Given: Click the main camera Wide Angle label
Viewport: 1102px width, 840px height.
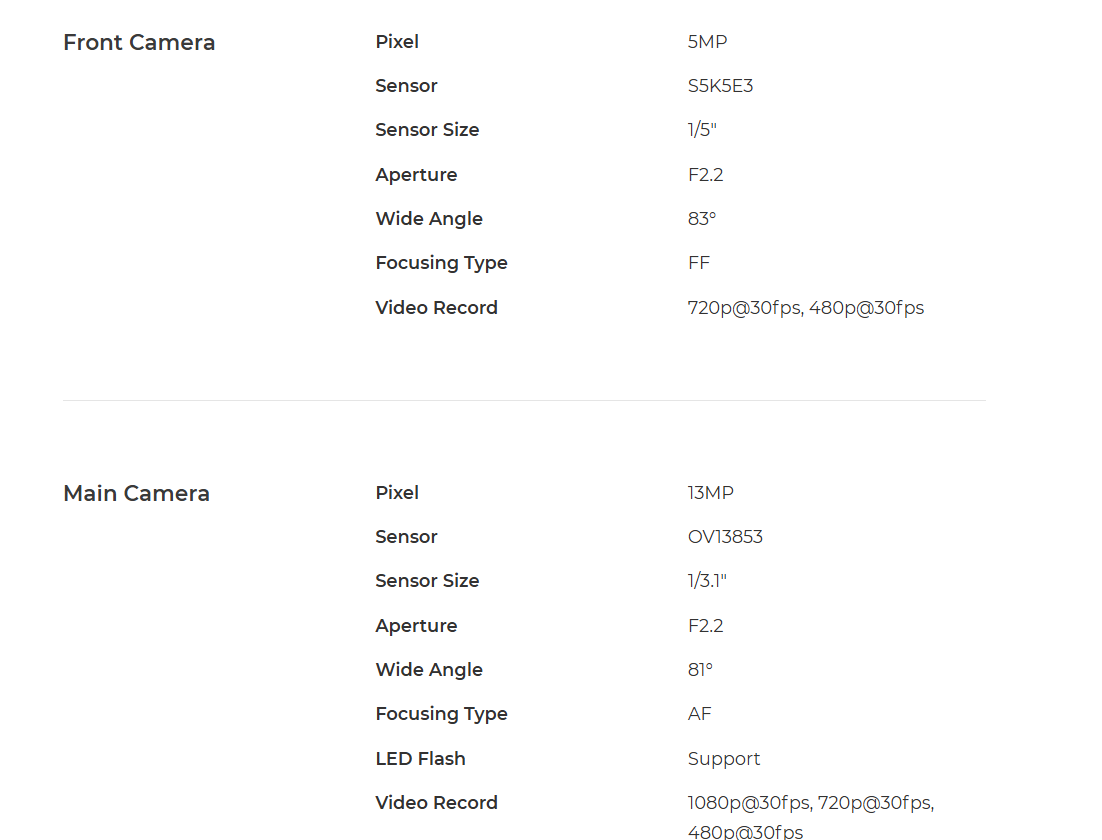Looking at the screenshot, I should [429, 670].
